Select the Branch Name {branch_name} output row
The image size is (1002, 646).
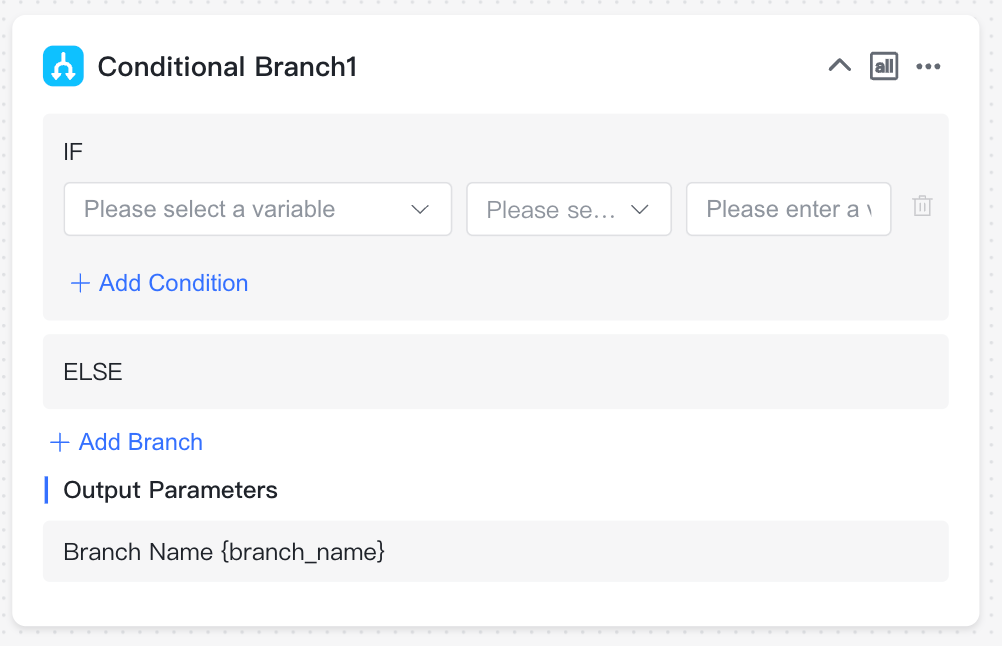(x=495, y=551)
